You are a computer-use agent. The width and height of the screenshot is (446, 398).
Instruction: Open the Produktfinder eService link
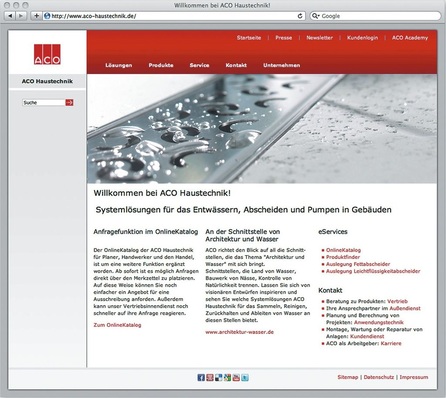click(343, 257)
